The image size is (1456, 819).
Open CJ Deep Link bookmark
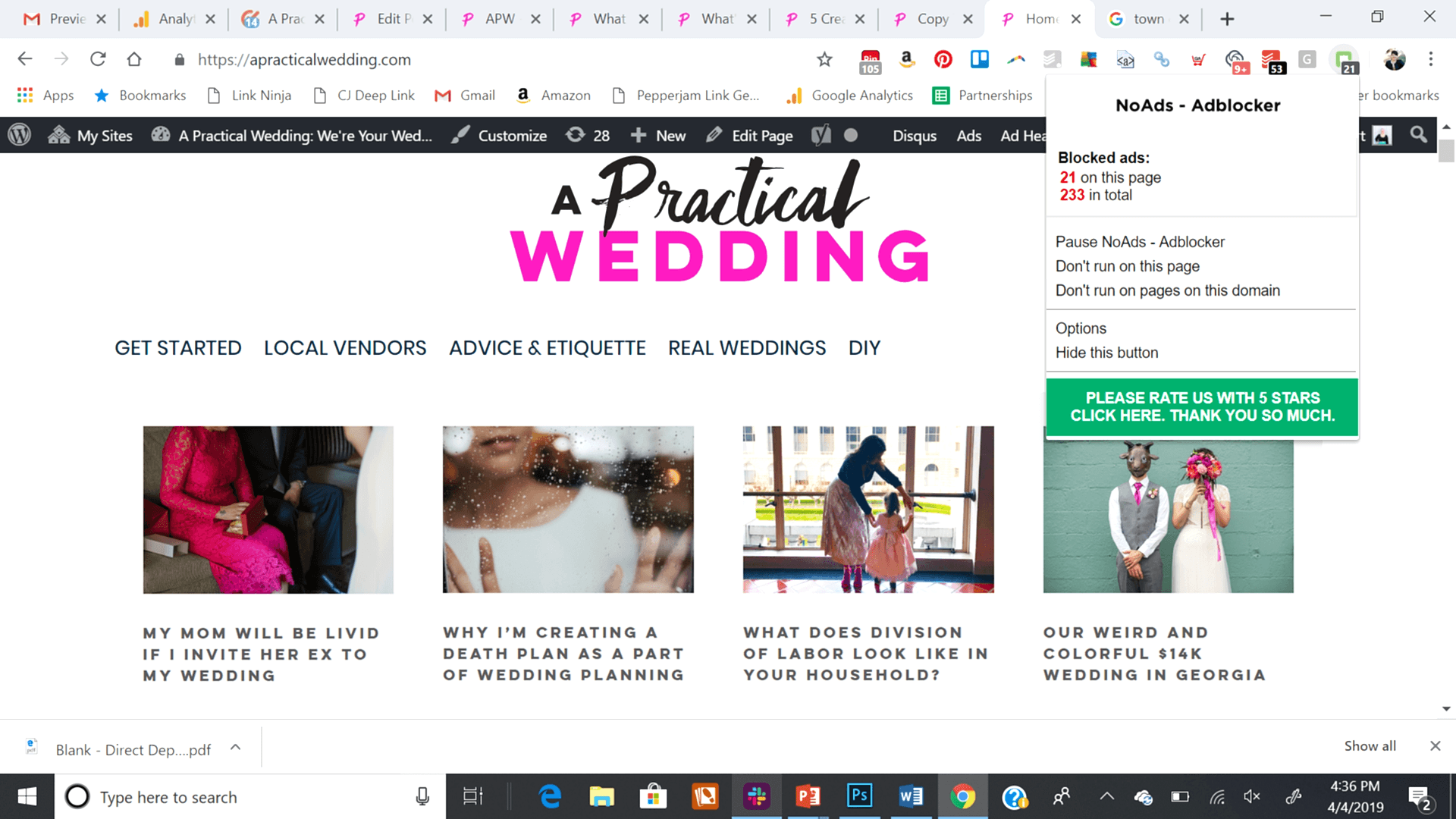(x=364, y=96)
